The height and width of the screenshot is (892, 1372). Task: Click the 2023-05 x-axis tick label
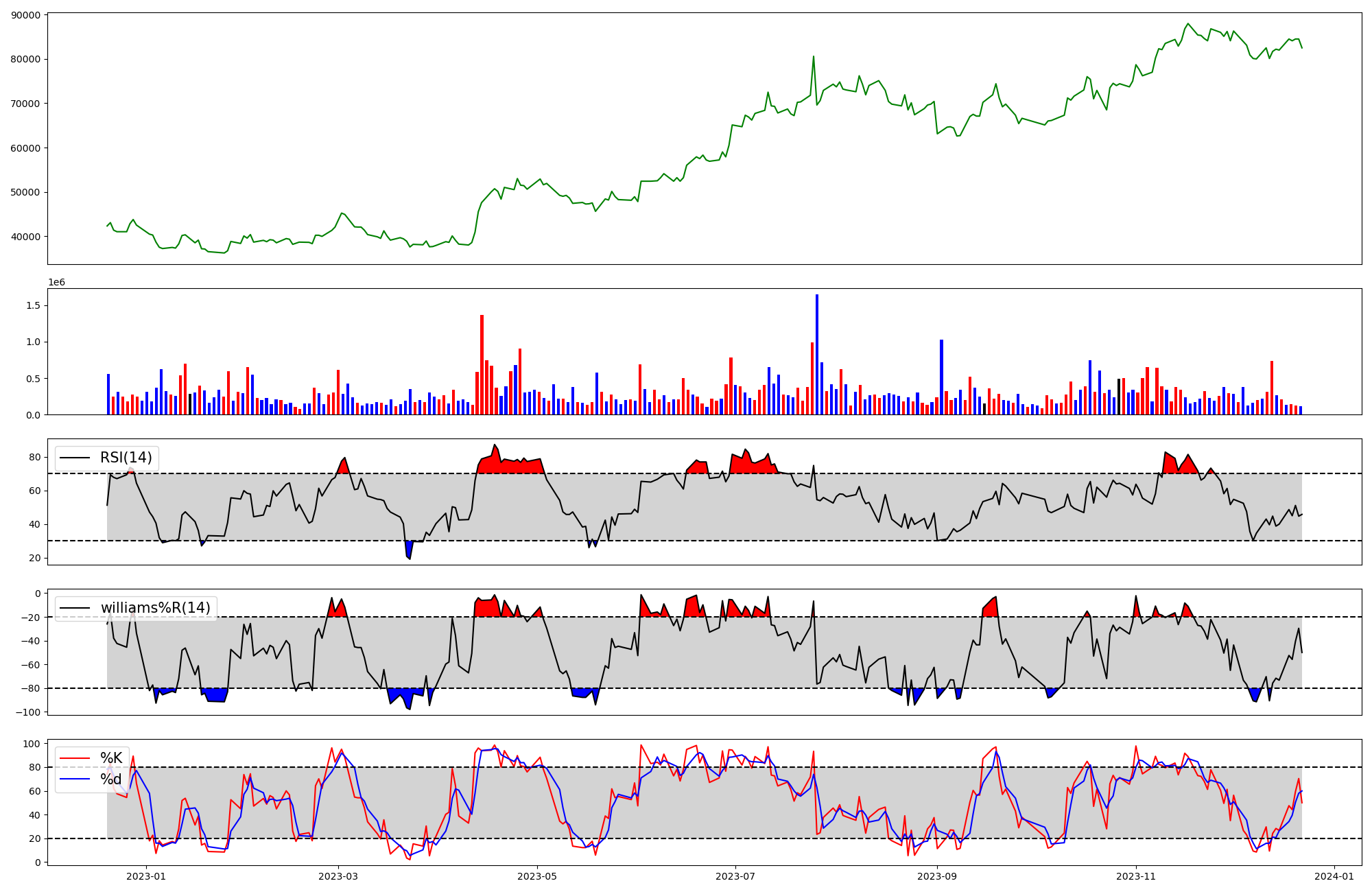tap(537, 876)
